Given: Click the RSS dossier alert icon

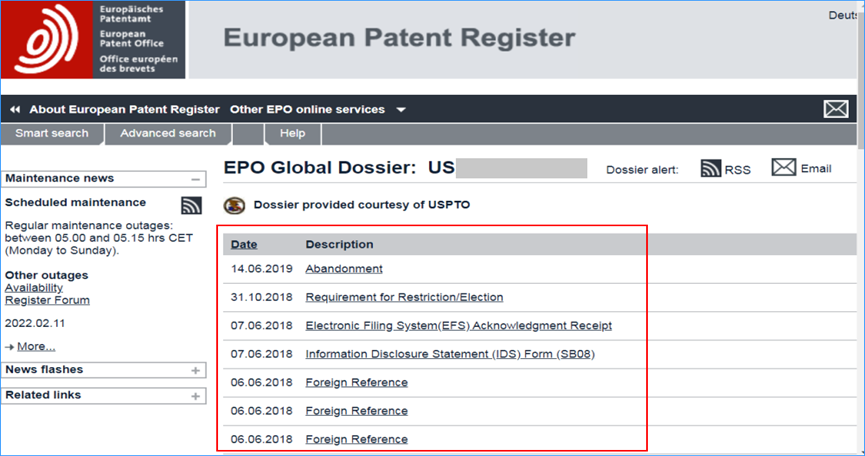Looking at the screenshot, I should (x=711, y=169).
